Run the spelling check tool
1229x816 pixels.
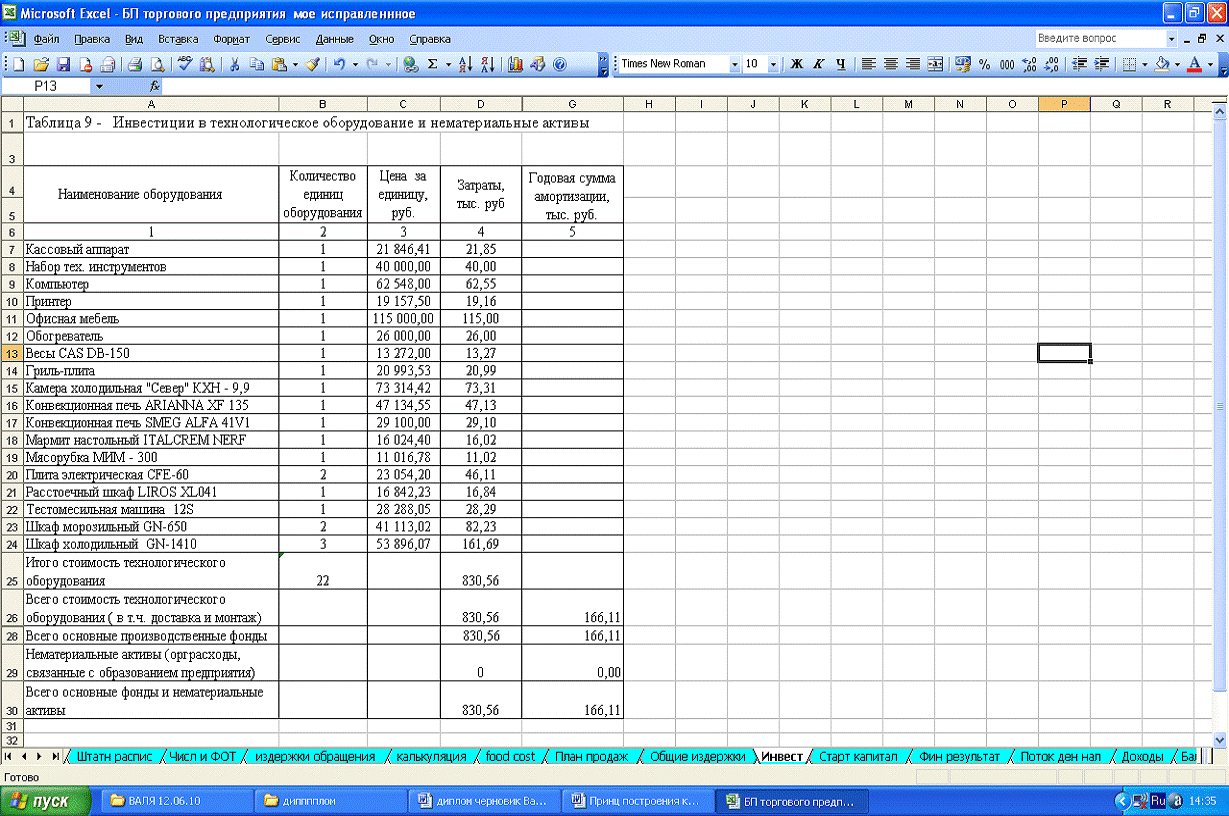tap(185, 64)
